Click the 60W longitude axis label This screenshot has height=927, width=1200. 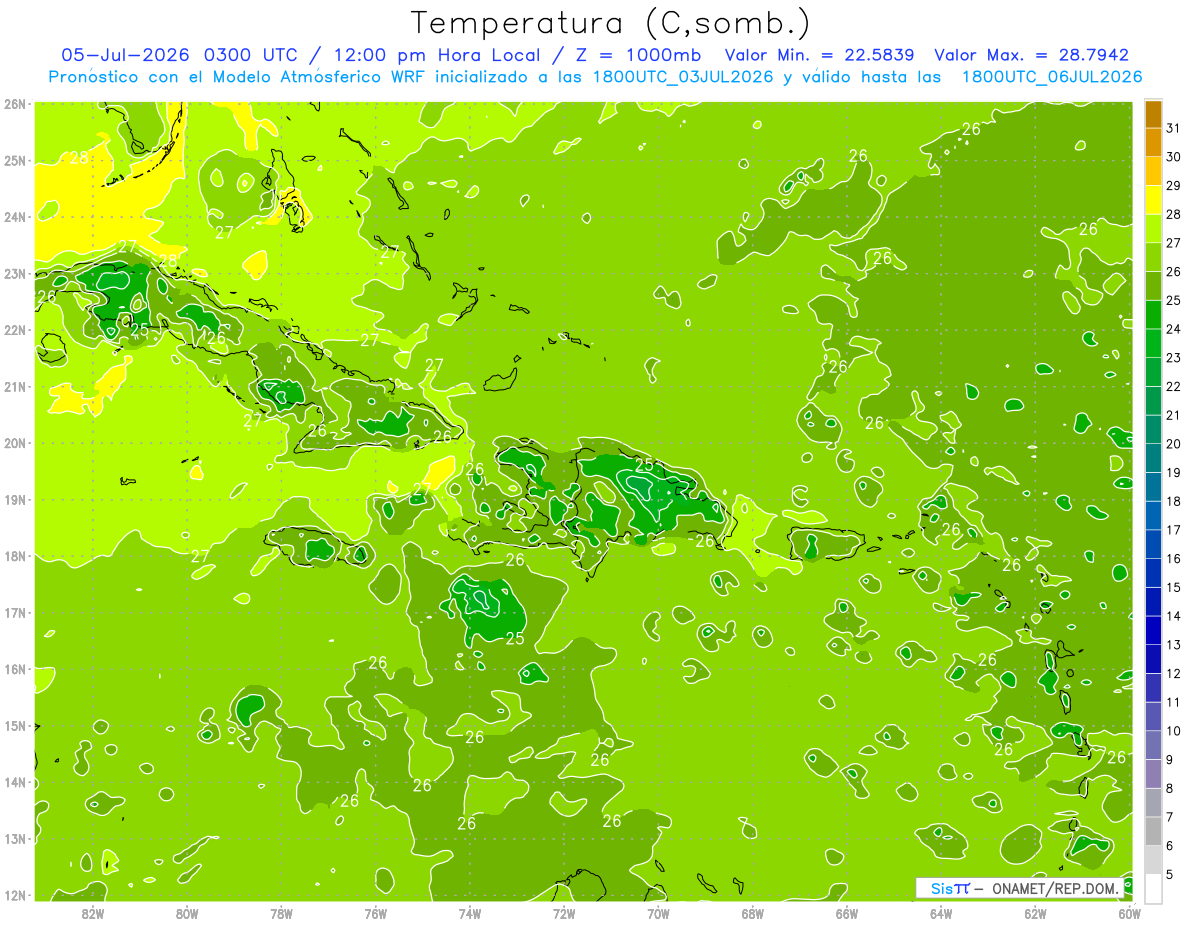point(1129,913)
